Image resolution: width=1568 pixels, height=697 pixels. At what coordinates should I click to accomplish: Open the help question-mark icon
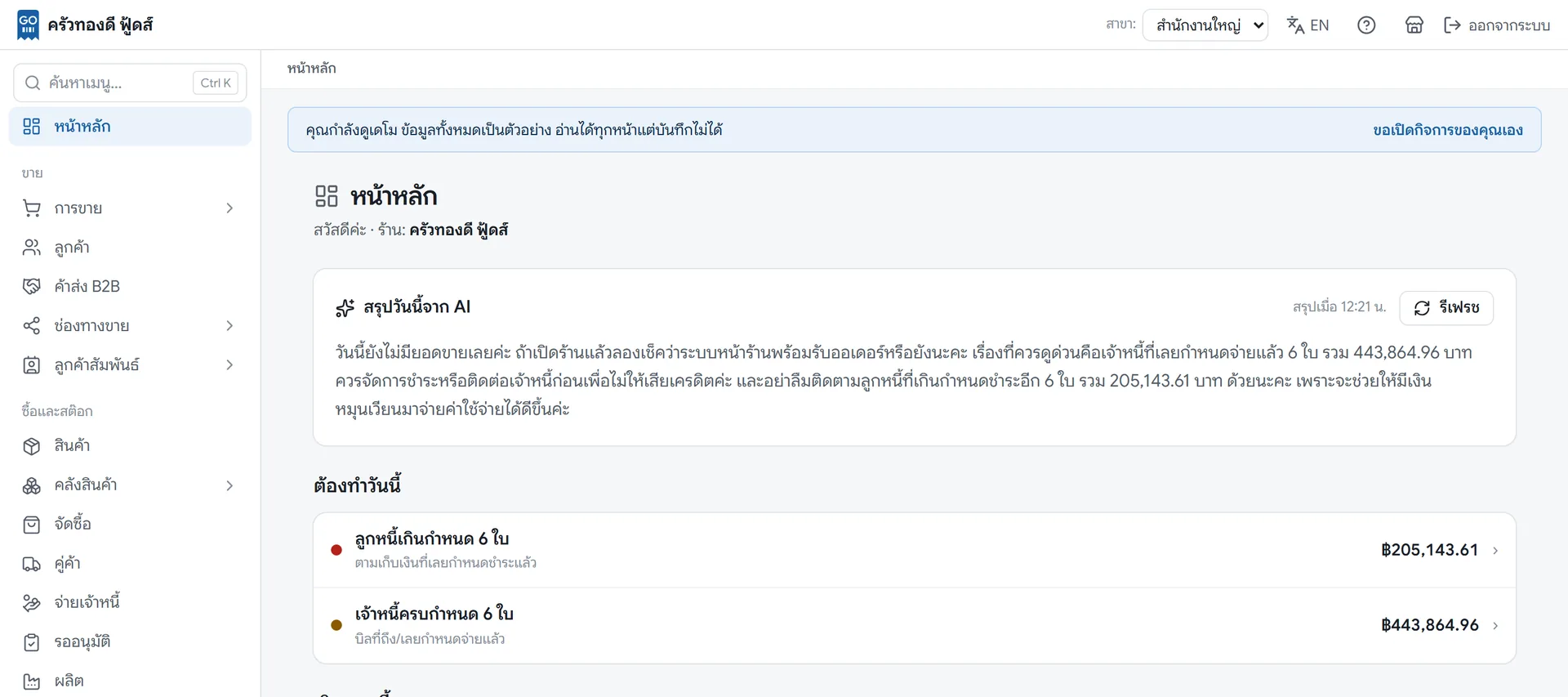[1366, 25]
